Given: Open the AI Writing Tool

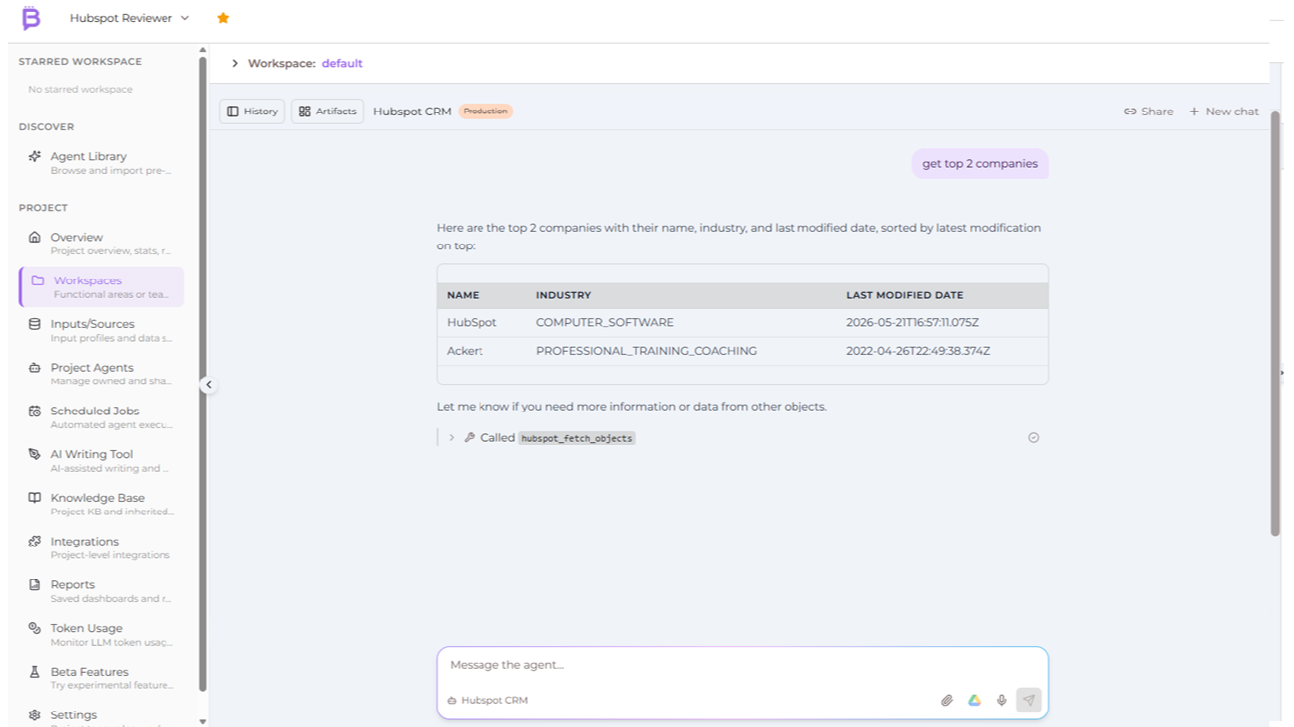Looking at the screenshot, I should coord(101,460).
